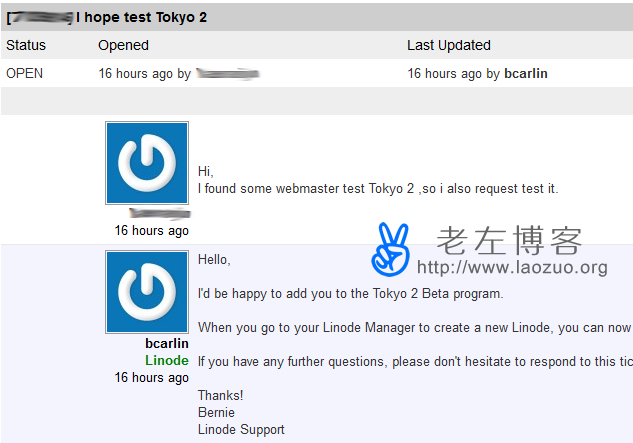The image size is (633, 443).
Task: Click the Last Updated column header
Action: tap(449, 45)
